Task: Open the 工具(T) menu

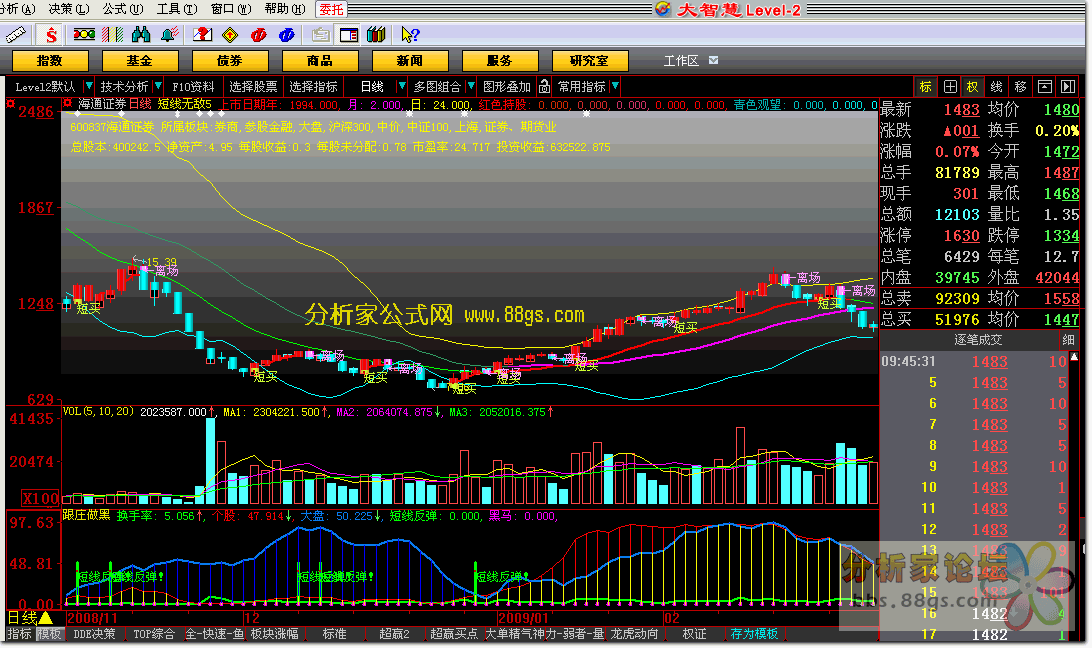Action: click(x=177, y=9)
